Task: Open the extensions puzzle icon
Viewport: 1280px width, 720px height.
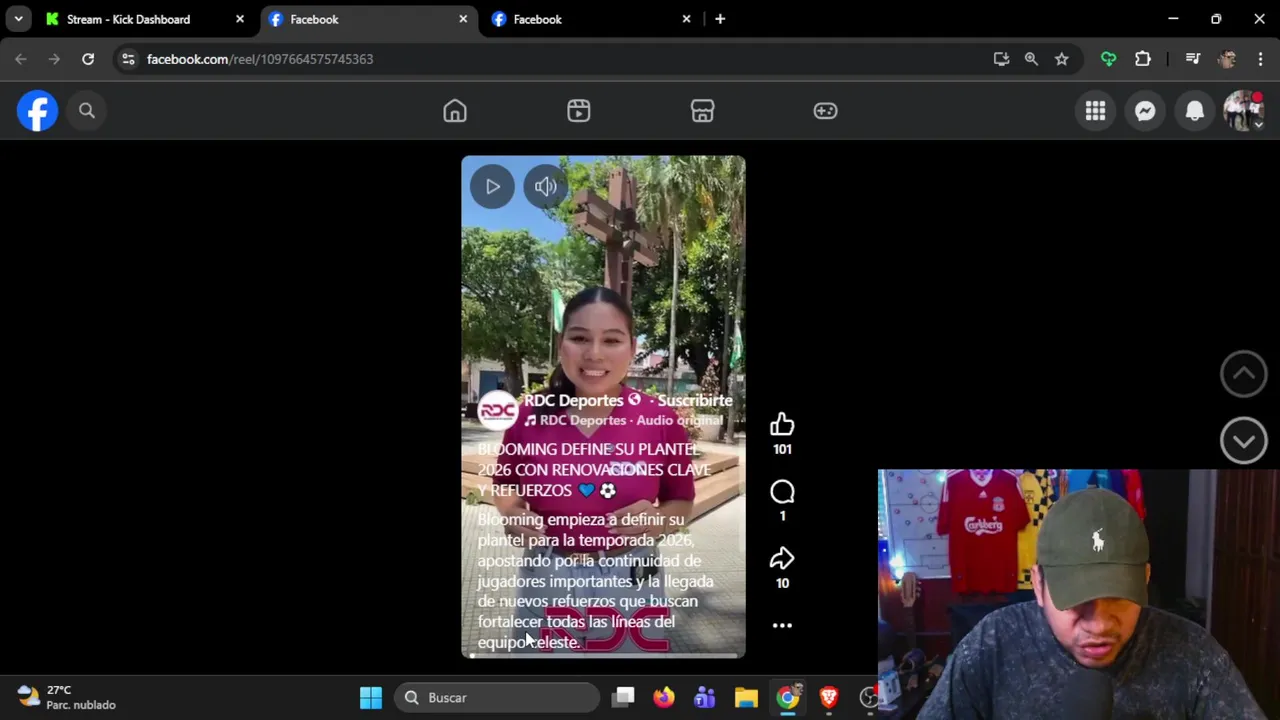Action: click(x=1143, y=59)
